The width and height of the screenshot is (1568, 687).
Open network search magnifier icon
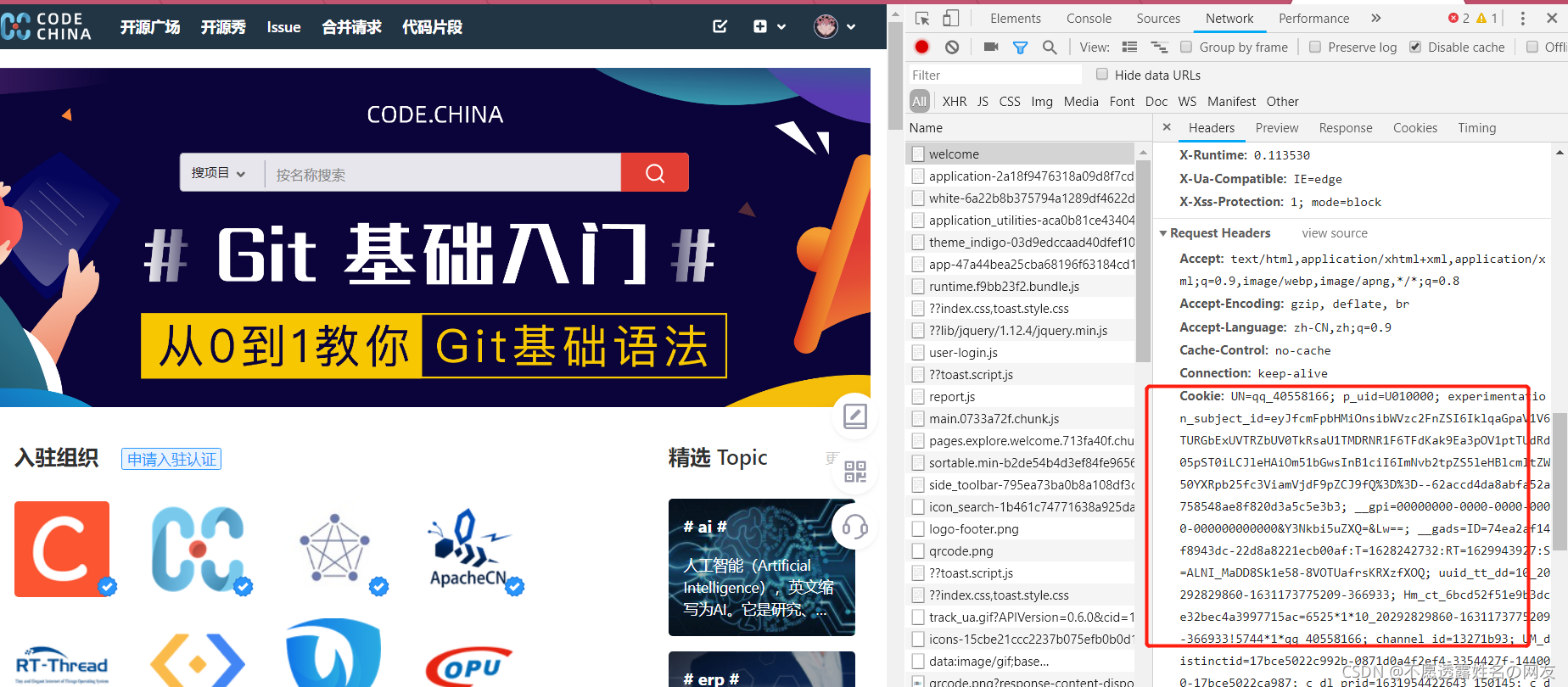(x=1050, y=47)
